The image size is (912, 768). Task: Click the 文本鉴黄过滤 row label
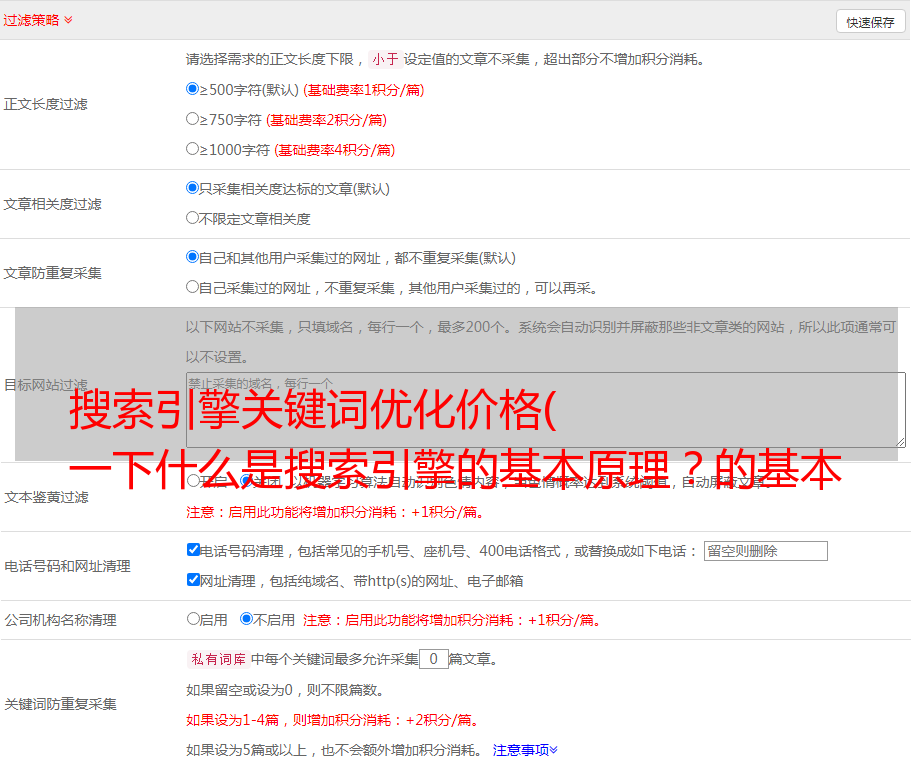tap(47, 497)
